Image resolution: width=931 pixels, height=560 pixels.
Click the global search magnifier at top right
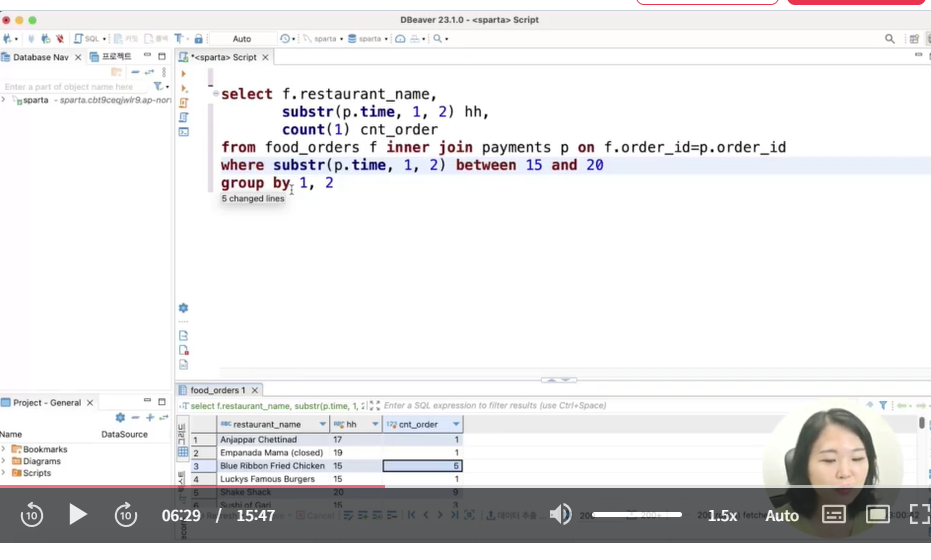tap(889, 39)
